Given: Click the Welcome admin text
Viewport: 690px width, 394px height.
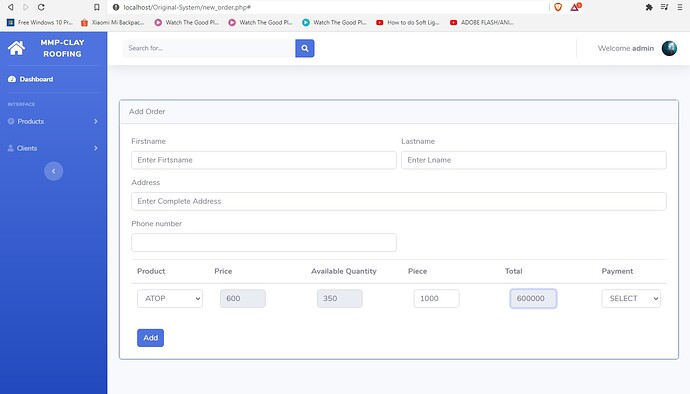Looking at the screenshot, I should pos(625,48).
